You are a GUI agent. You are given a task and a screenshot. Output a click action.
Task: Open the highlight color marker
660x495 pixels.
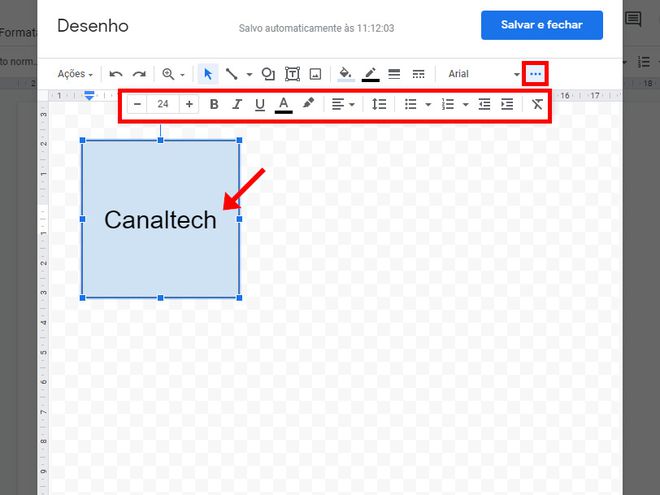click(309, 103)
